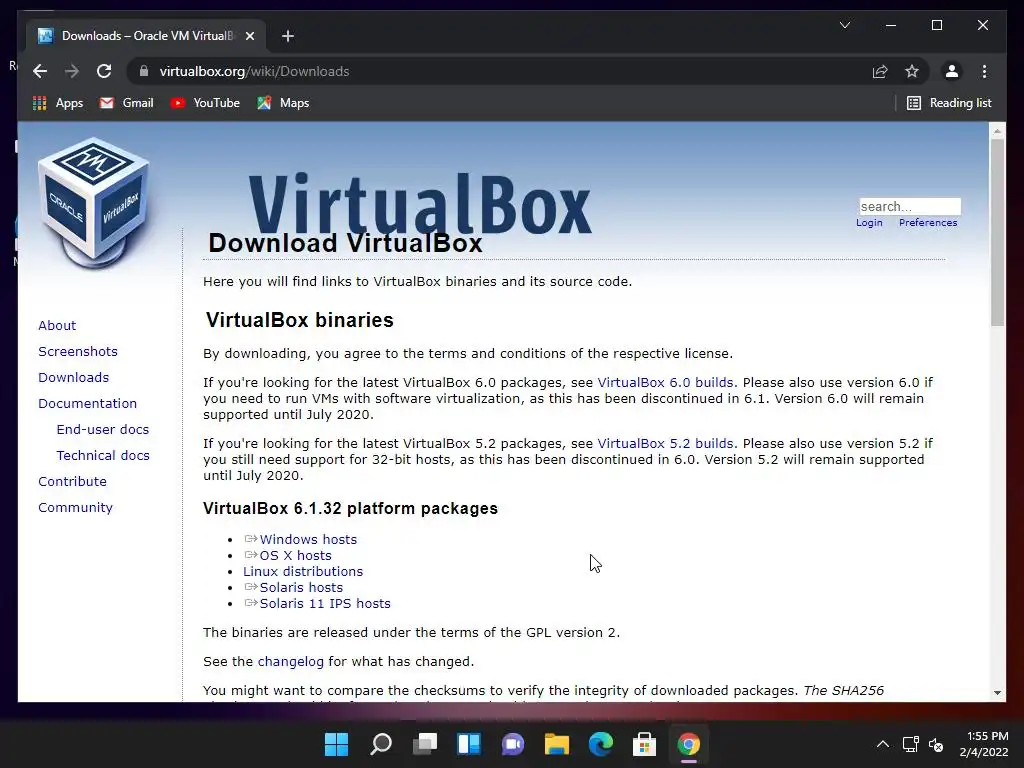Open Task View from the taskbar
1024x768 pixels.
(424, 744)
